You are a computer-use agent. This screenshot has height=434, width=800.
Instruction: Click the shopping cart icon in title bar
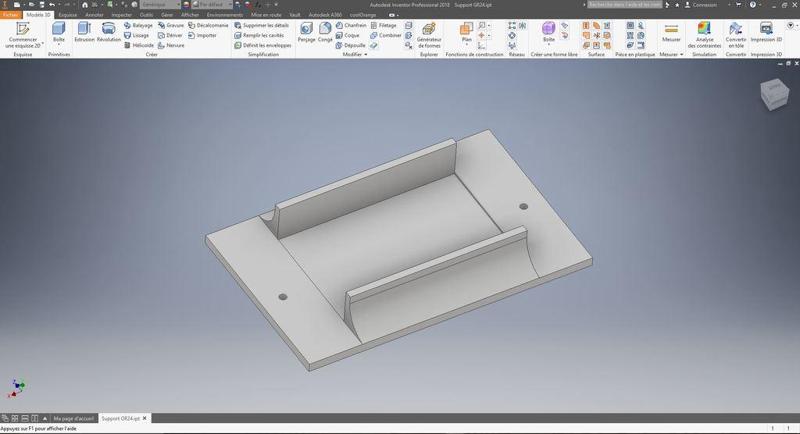pos(738,5)
